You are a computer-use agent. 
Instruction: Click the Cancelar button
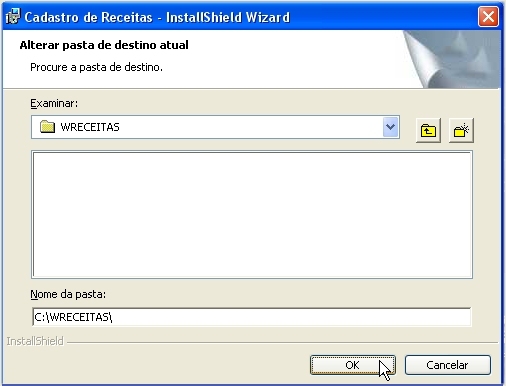point(448,365)
